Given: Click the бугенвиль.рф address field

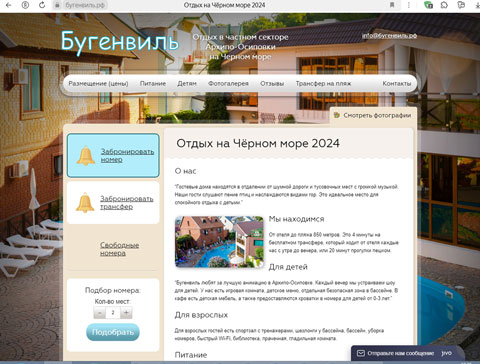Looking at the screenshot, I should 85,5.
